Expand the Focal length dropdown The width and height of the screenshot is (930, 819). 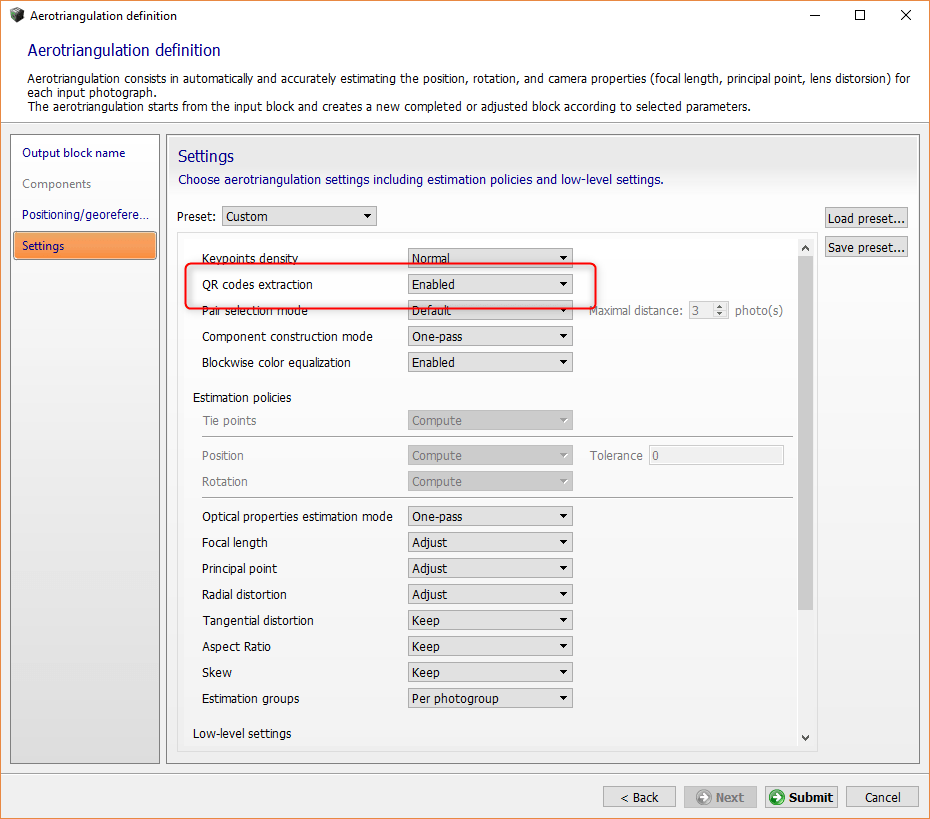[490, 543]
